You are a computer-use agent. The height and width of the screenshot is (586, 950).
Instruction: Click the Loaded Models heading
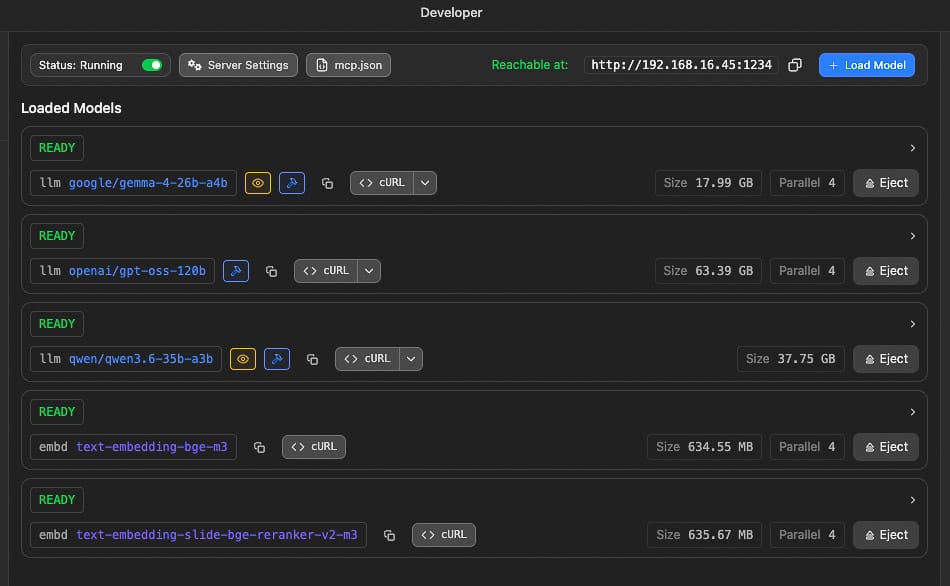point(71,108)
